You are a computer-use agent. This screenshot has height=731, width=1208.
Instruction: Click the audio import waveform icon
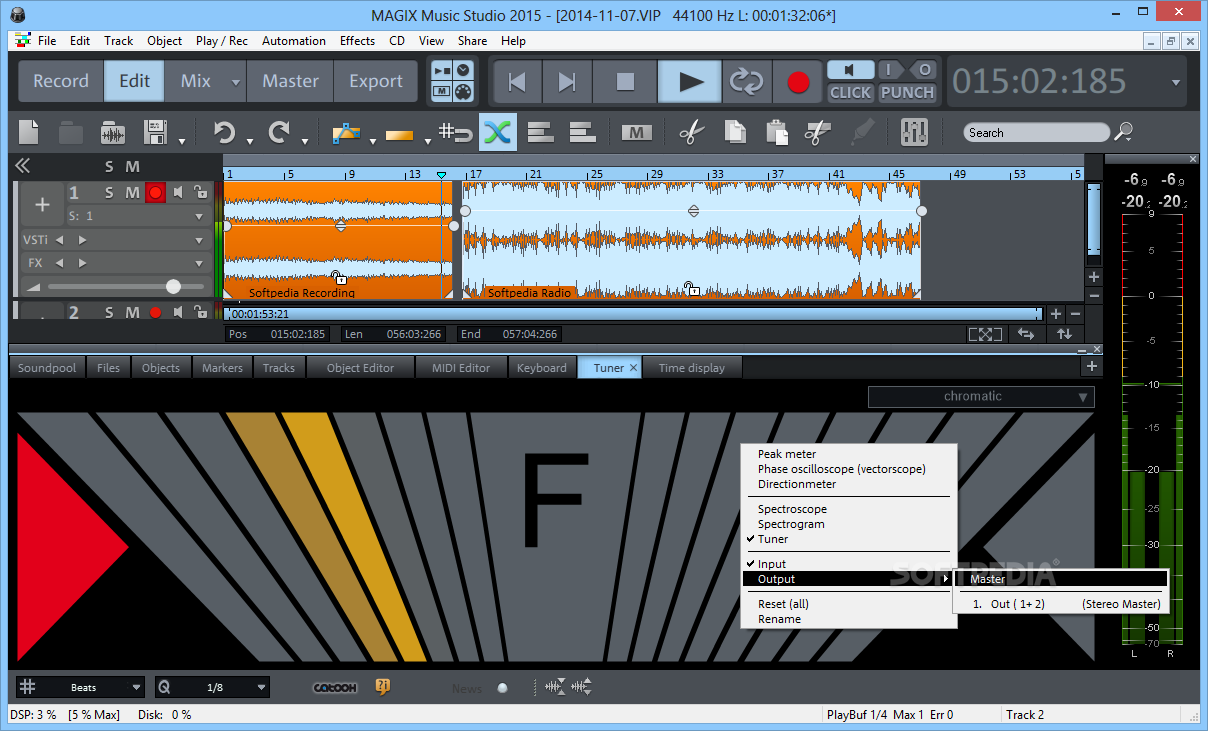click(113, 132)
